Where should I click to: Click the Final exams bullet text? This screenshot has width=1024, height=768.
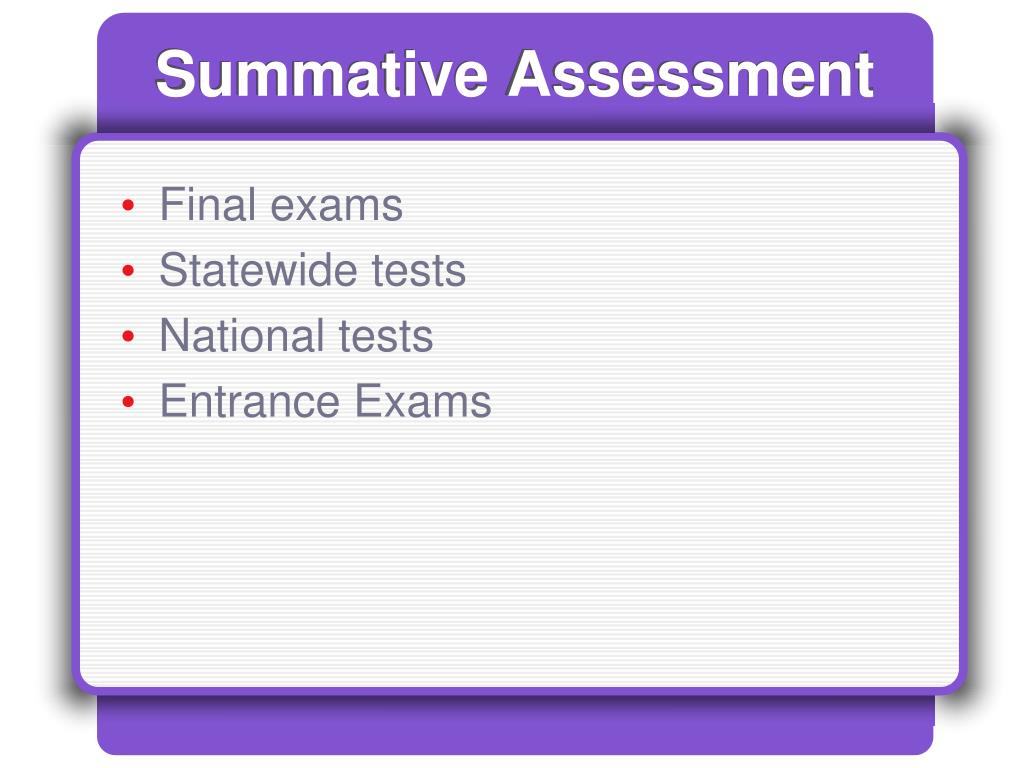(x=281, y=204)
